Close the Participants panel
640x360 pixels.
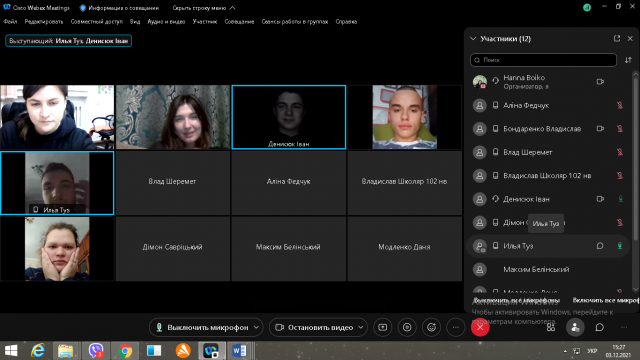pyautogui.click(x=630, y=38)
